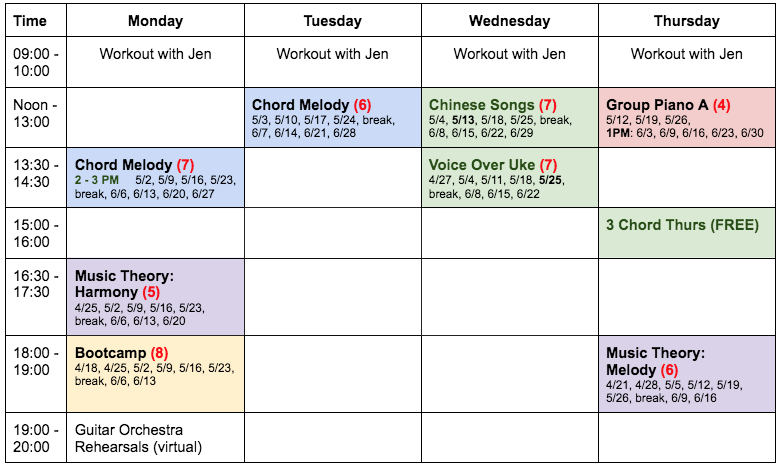
Task: Open Tuesday's Chord Melody (6) class
Action: [x=333, y=118]
